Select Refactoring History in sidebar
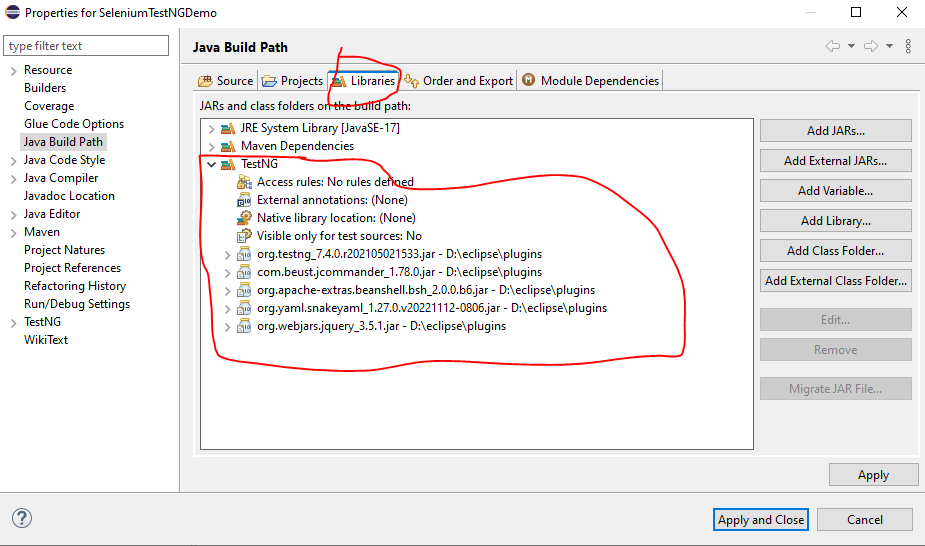Screen dimensions: 925x546 pyautogui.click(x=75, y=286)
